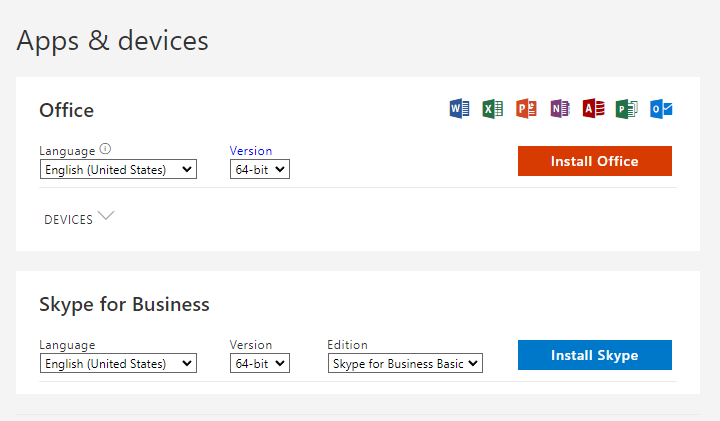This screenshot has width=720, height=421.
Task: Open the Office Version 64-bit dropdown
Action: pyautogui.click(x=260, y=169)
